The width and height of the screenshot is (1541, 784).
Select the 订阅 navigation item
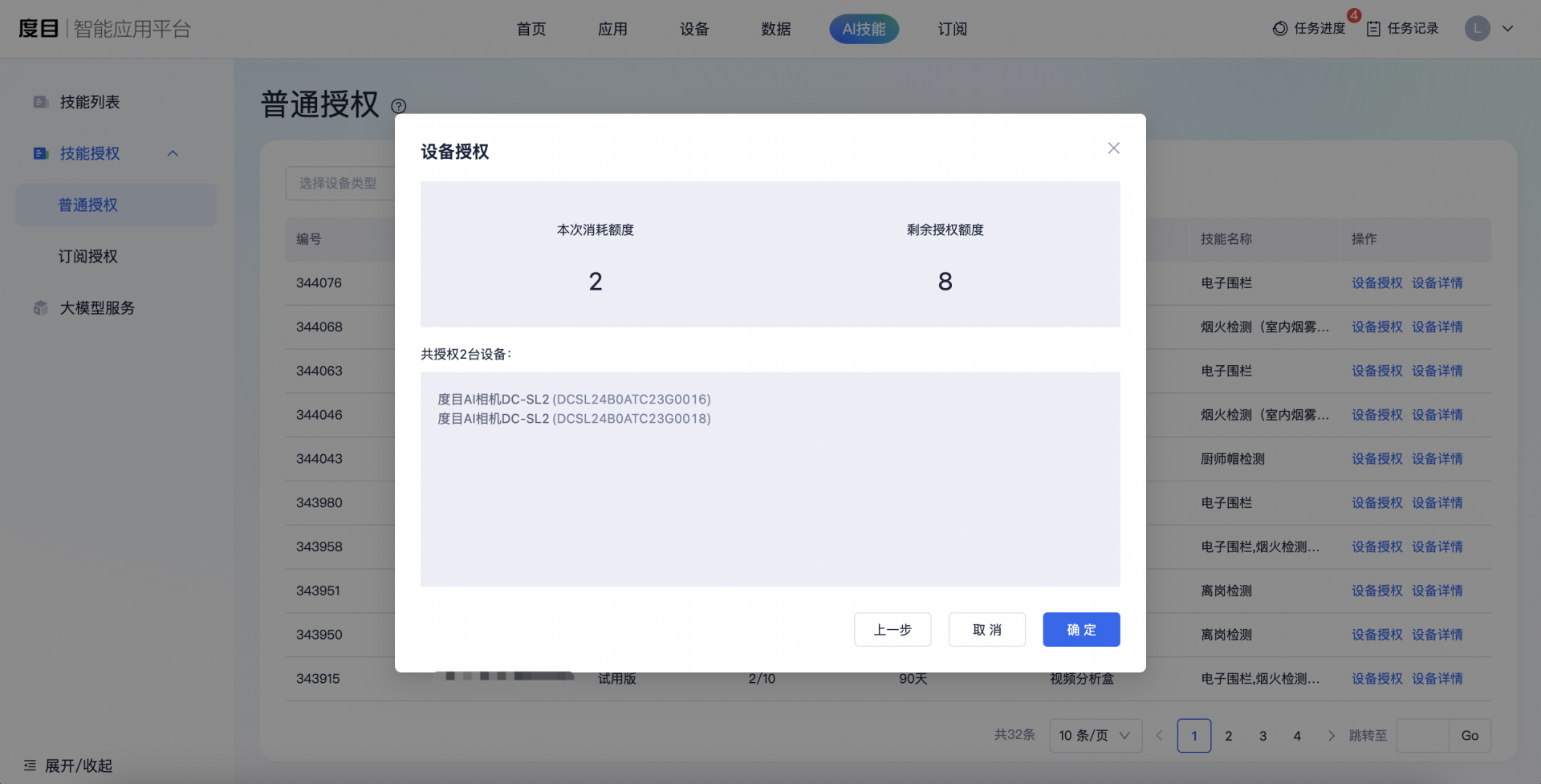952,29
